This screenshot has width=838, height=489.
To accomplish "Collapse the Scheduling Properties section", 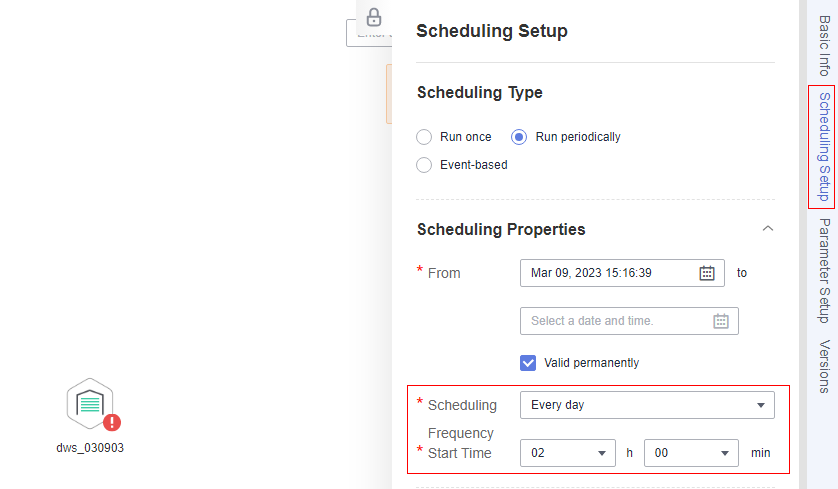I will tap(768, 229).
